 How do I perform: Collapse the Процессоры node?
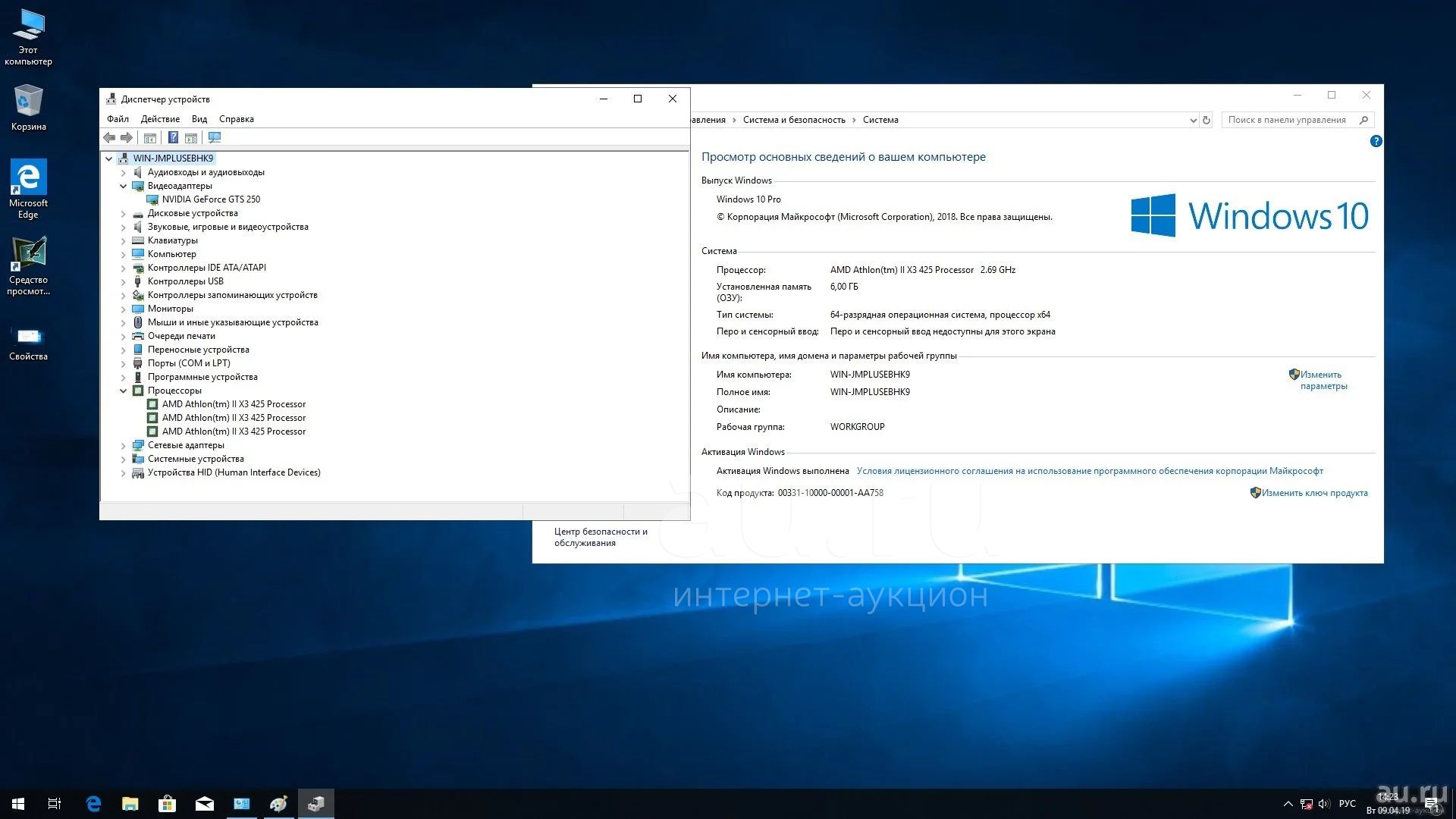(x=124, y=391)
